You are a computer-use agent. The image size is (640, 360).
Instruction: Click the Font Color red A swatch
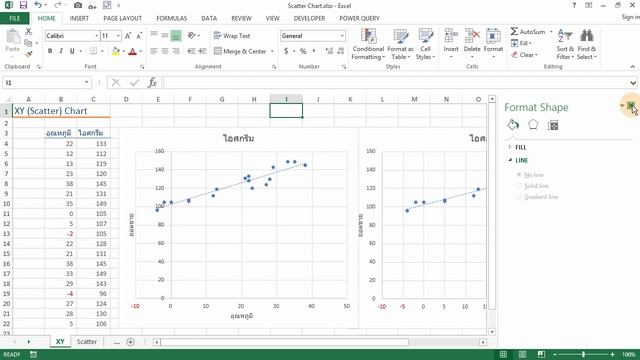coord(132,51)
